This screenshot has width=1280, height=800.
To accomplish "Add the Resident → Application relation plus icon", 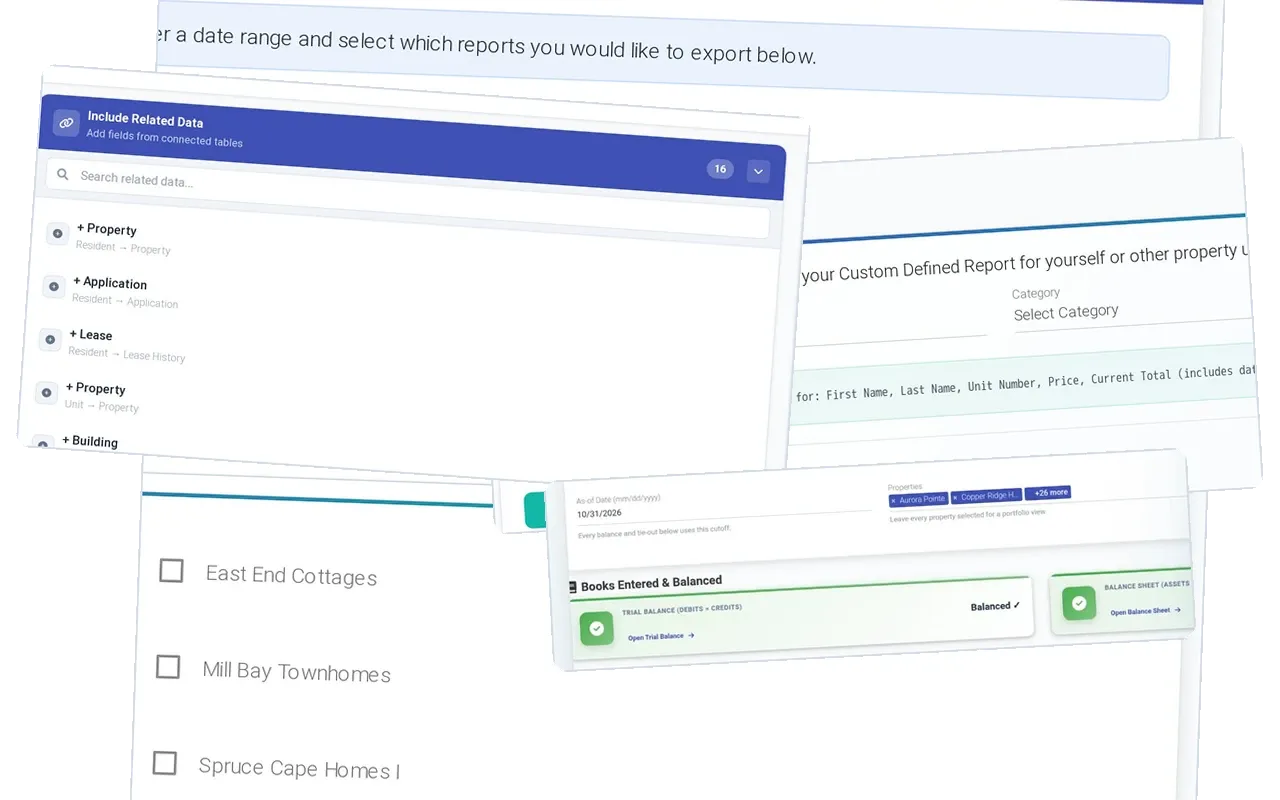I will pos(54,287).
